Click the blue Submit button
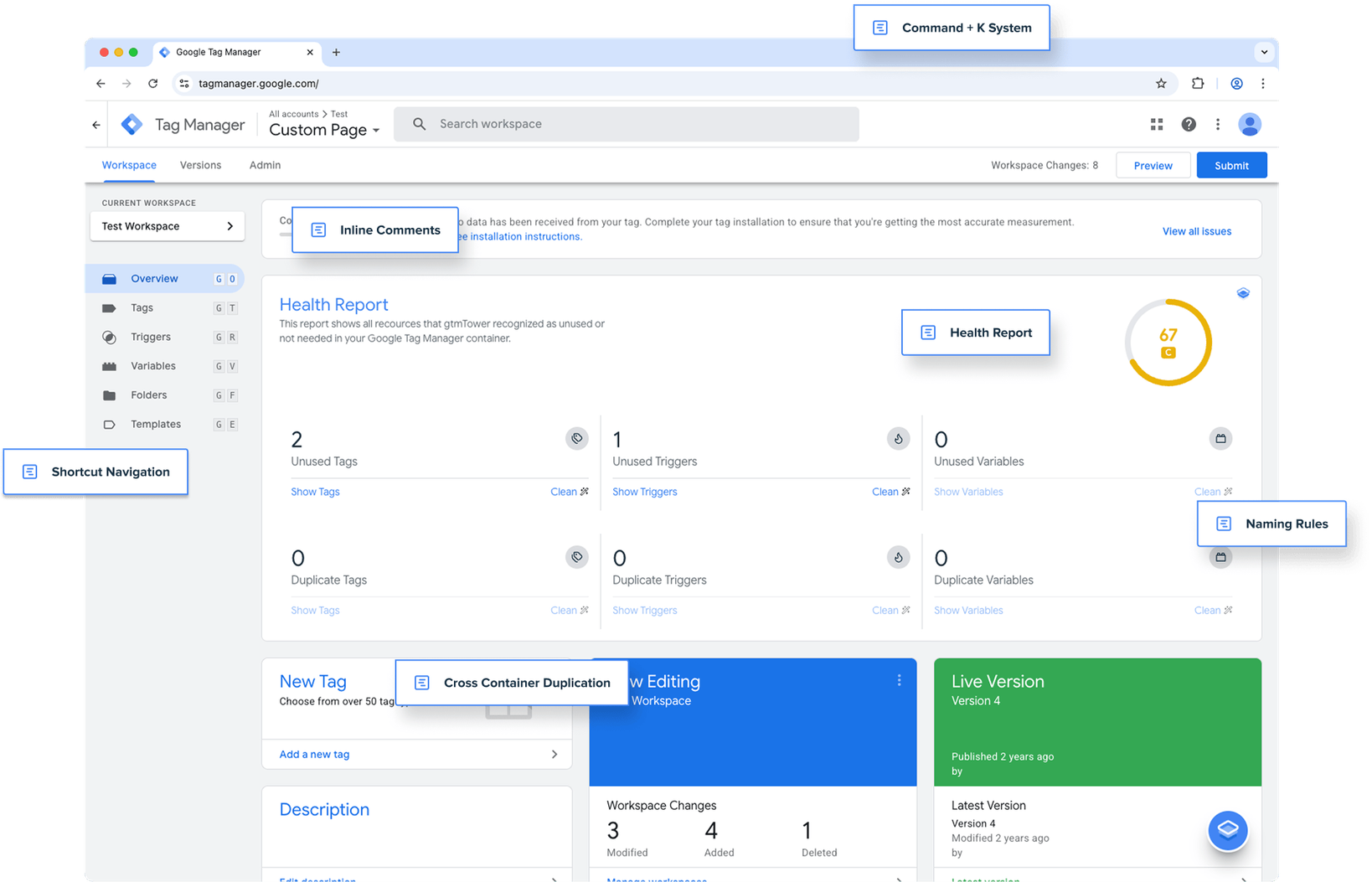 [x=1231, y=165]
